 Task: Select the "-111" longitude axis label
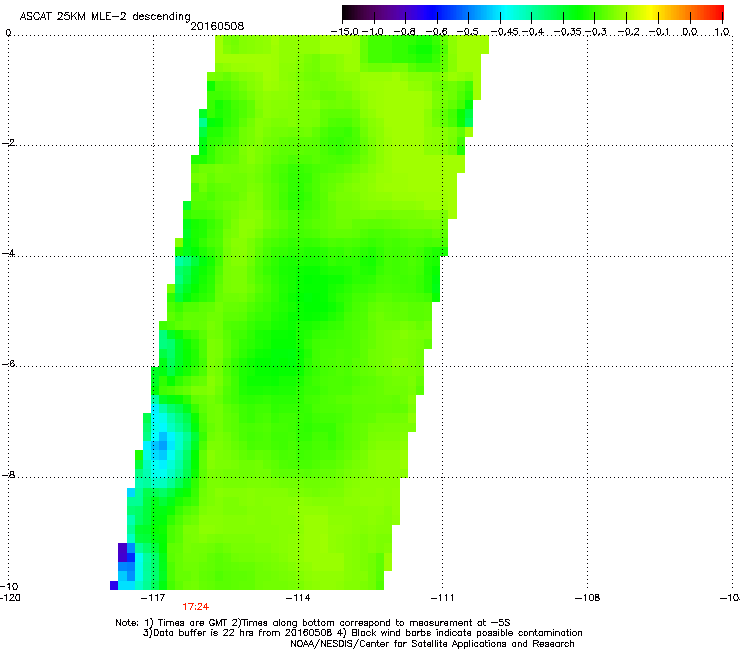[443, 598]
